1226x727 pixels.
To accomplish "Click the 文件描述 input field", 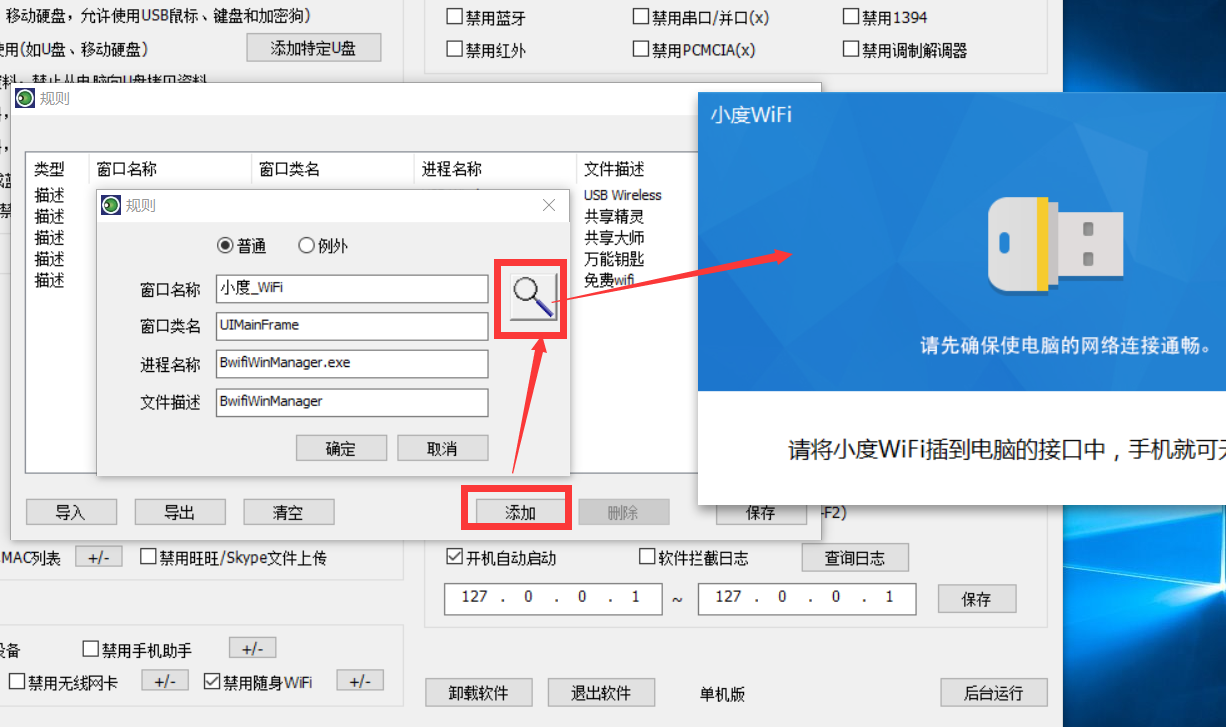I will click(x=352, y=402).
